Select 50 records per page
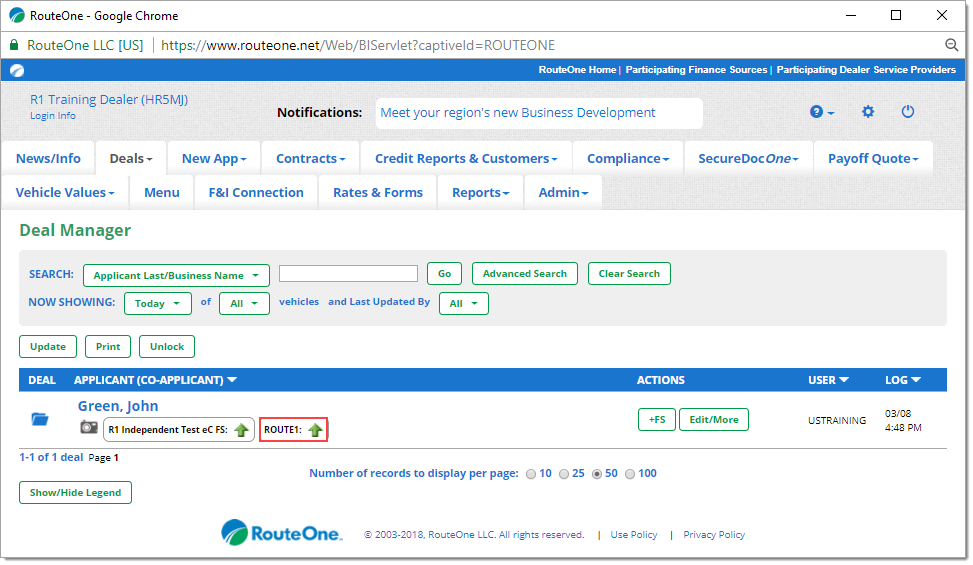 point(597,474)
